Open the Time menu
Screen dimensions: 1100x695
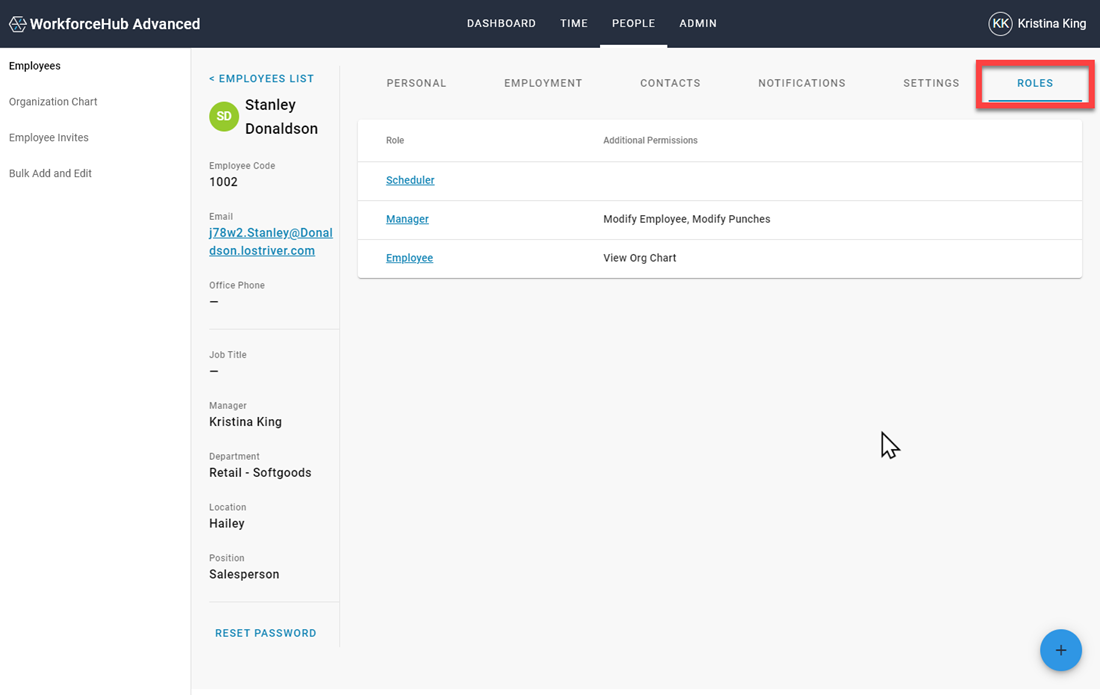(574, 24)
